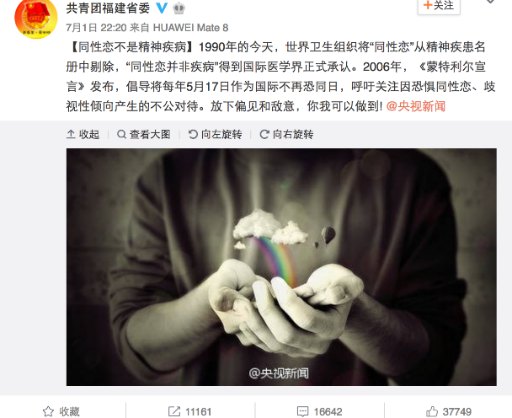Click the crown membership badge icon
This screenshot has height=418, width=512.
pyautogui.click(x=179, y=8)
